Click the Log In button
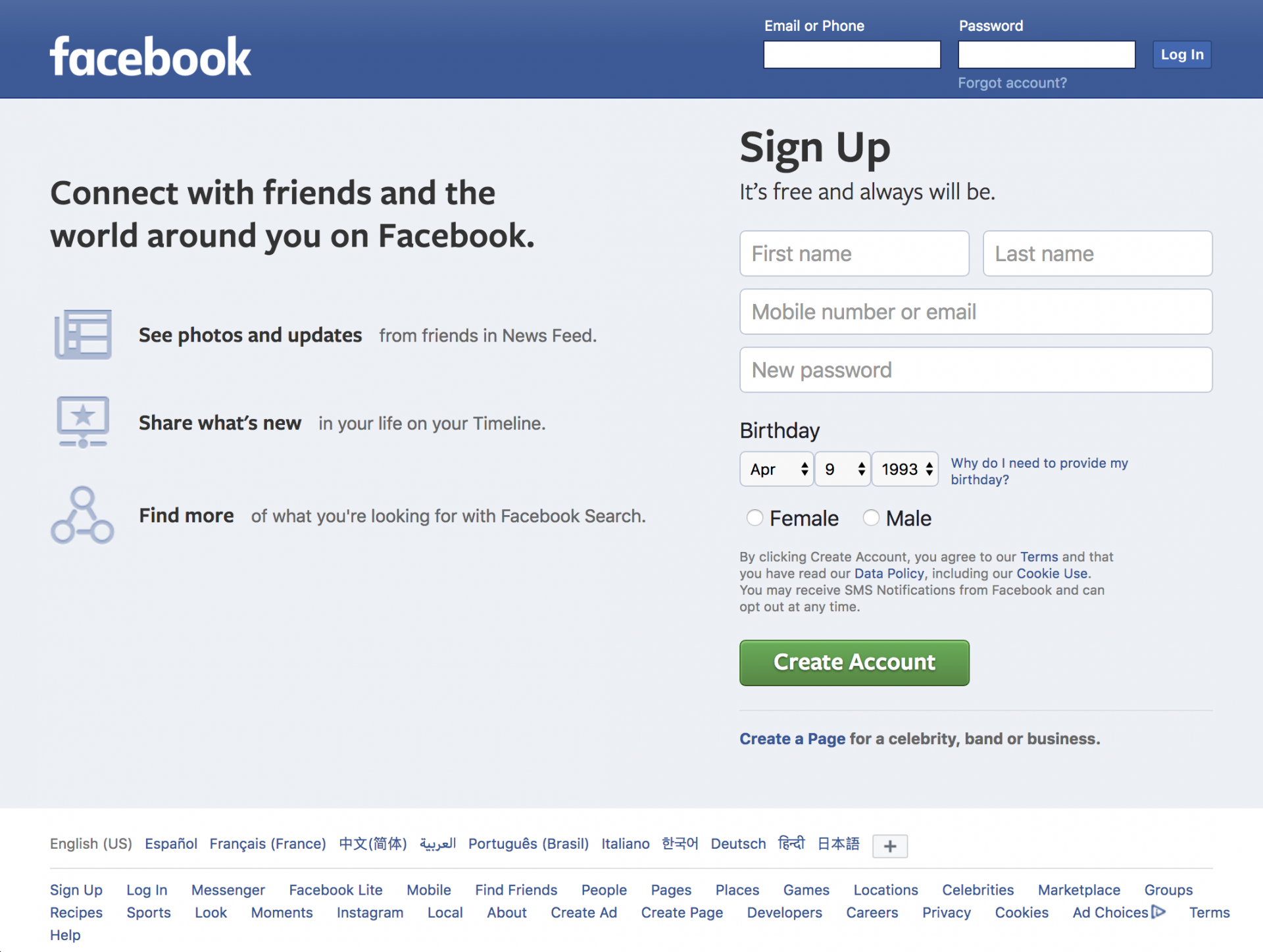Viewport: 1263px width, 952px height. 1181,55
